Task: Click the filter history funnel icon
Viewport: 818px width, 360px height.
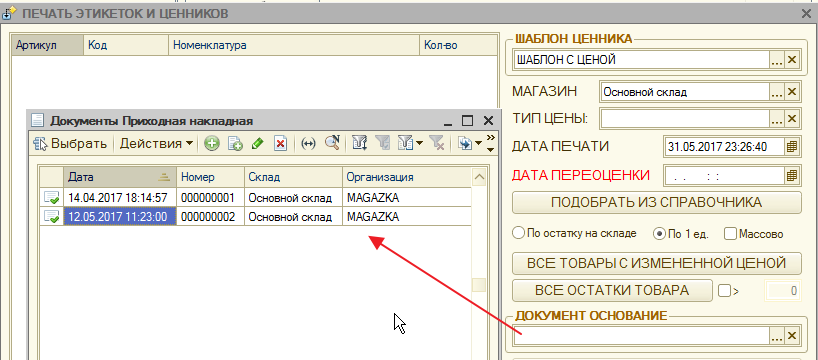Action: coord(405,143)
